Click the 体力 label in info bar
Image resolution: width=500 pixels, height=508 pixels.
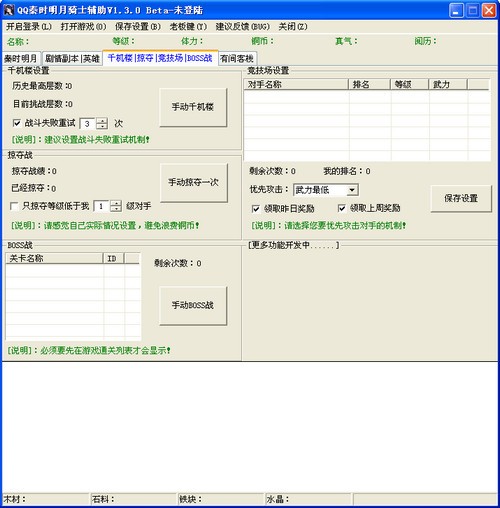tap(192, 41)
